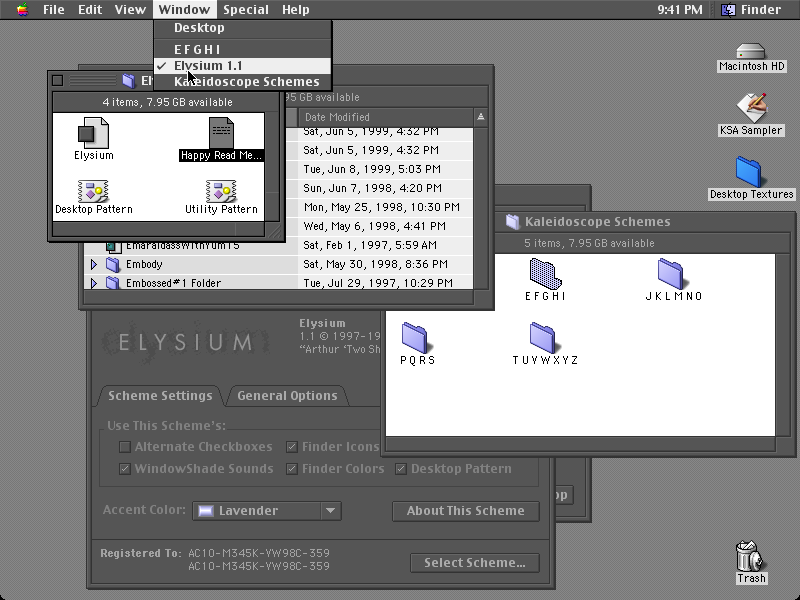The width and height of the screenshot is (800, 600).
Task: Open the File menu
Action: [x=54, y=10]
